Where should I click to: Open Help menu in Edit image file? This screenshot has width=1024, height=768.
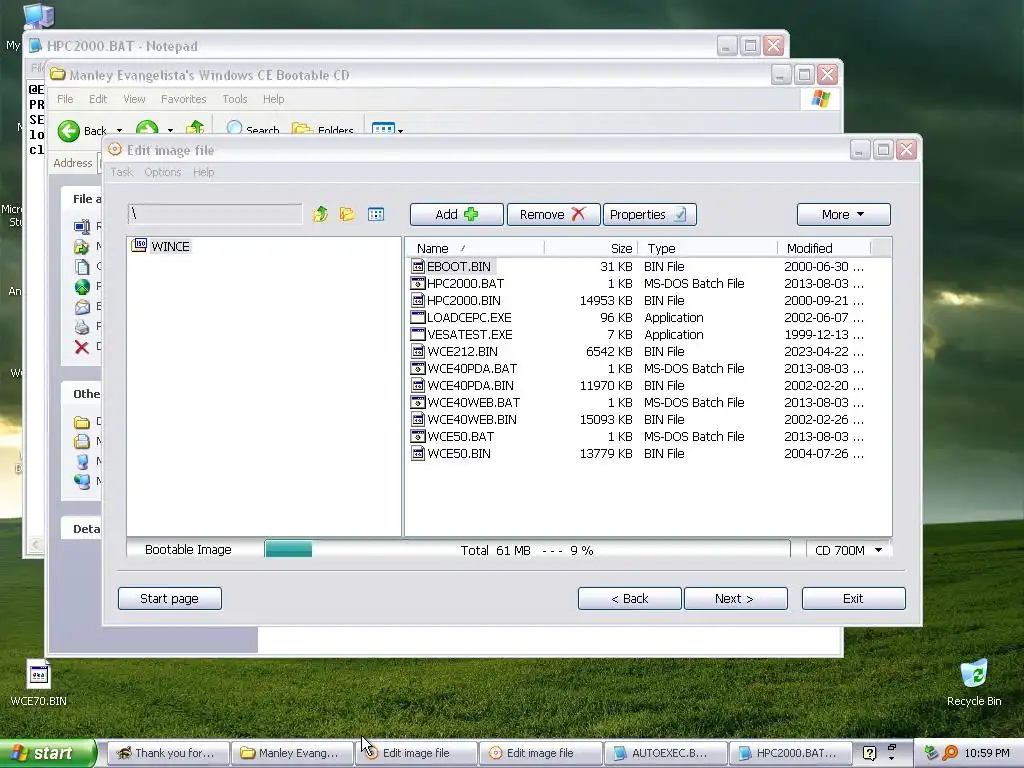pyautogui.click(x=203, y=172)
